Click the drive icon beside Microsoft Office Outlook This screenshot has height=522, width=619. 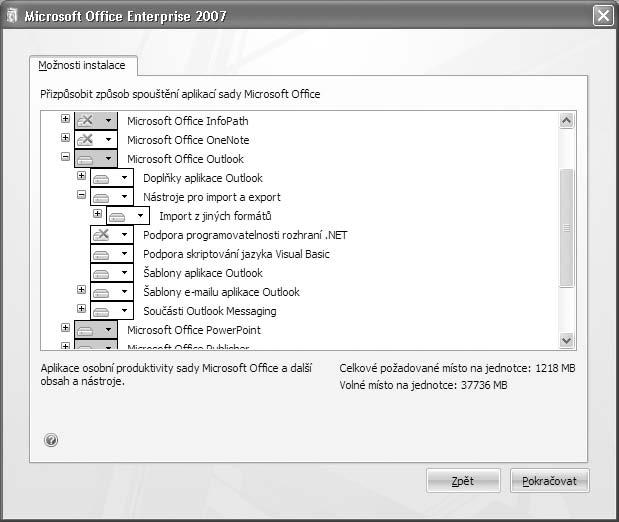pos(85,159)
